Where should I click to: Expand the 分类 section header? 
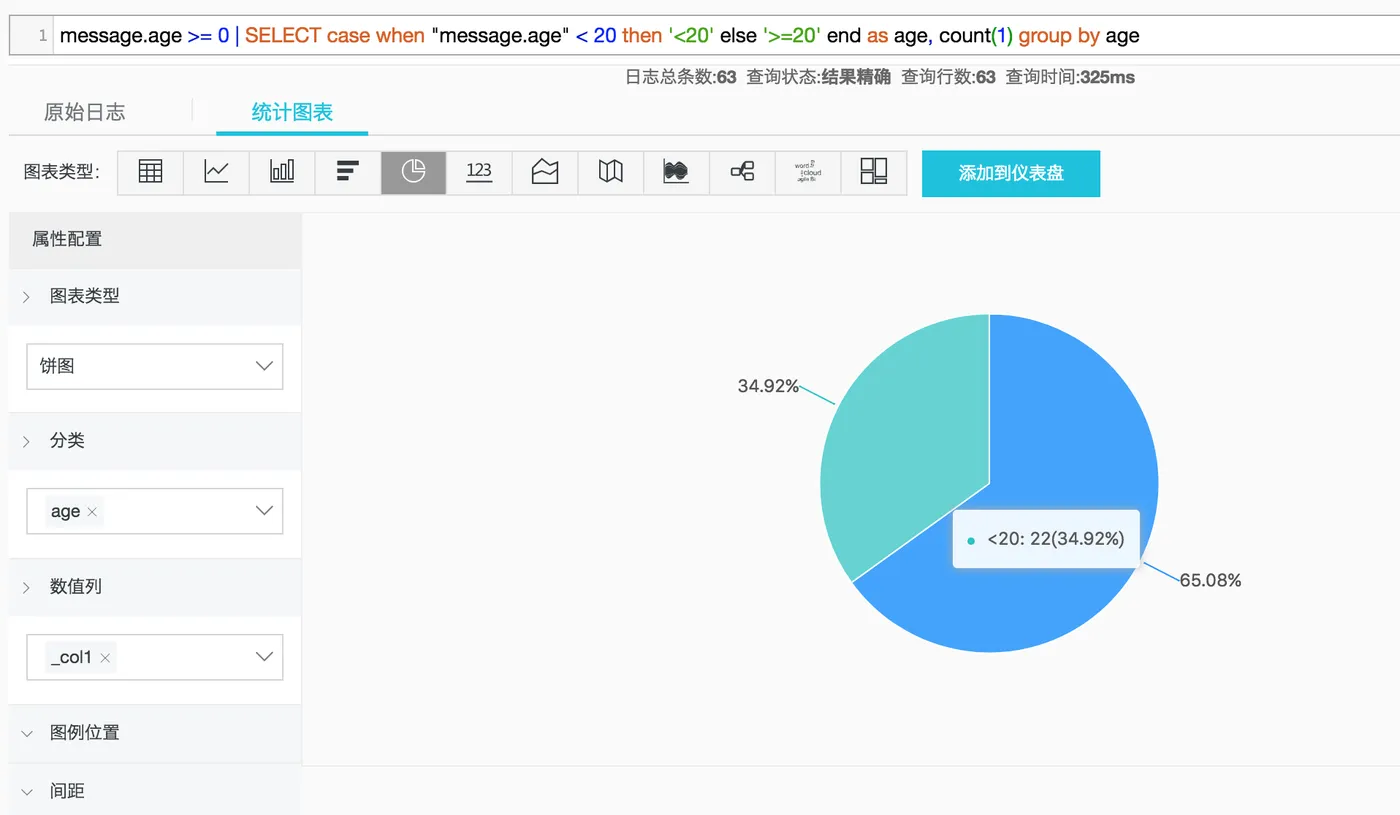coord(154,441)
